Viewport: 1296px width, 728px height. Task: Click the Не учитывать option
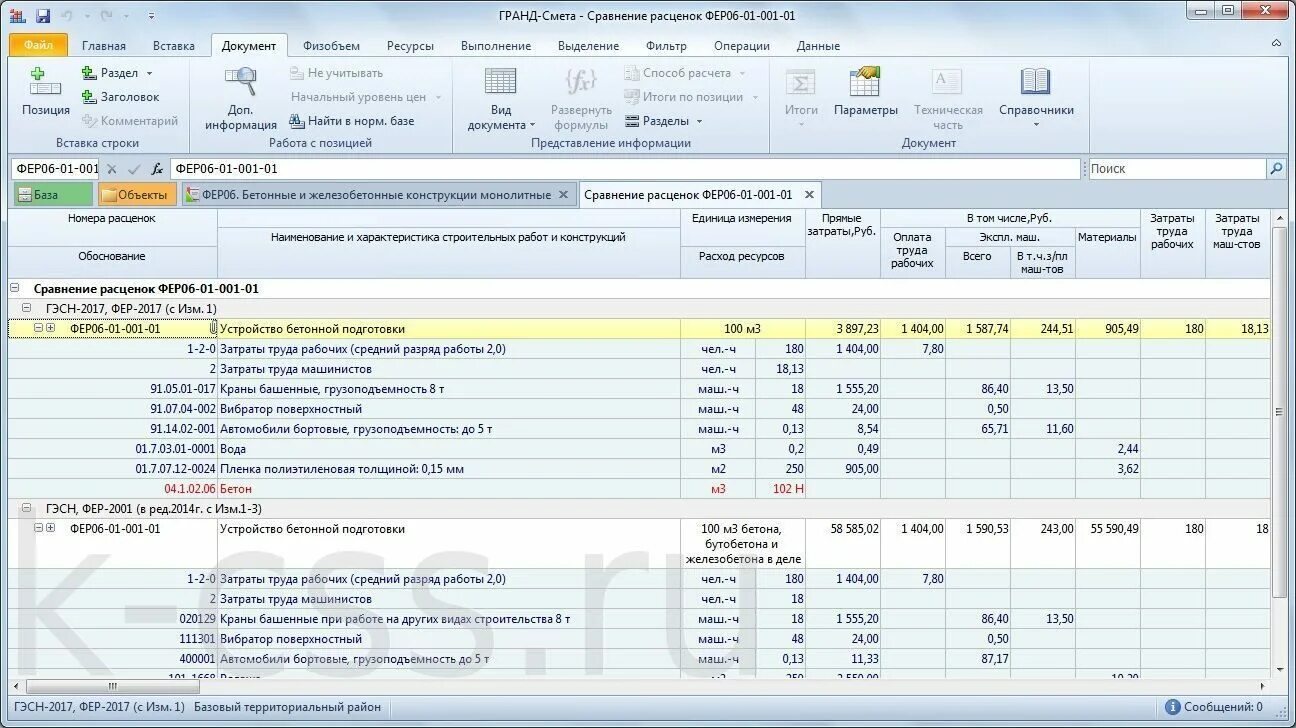[336, 73]
